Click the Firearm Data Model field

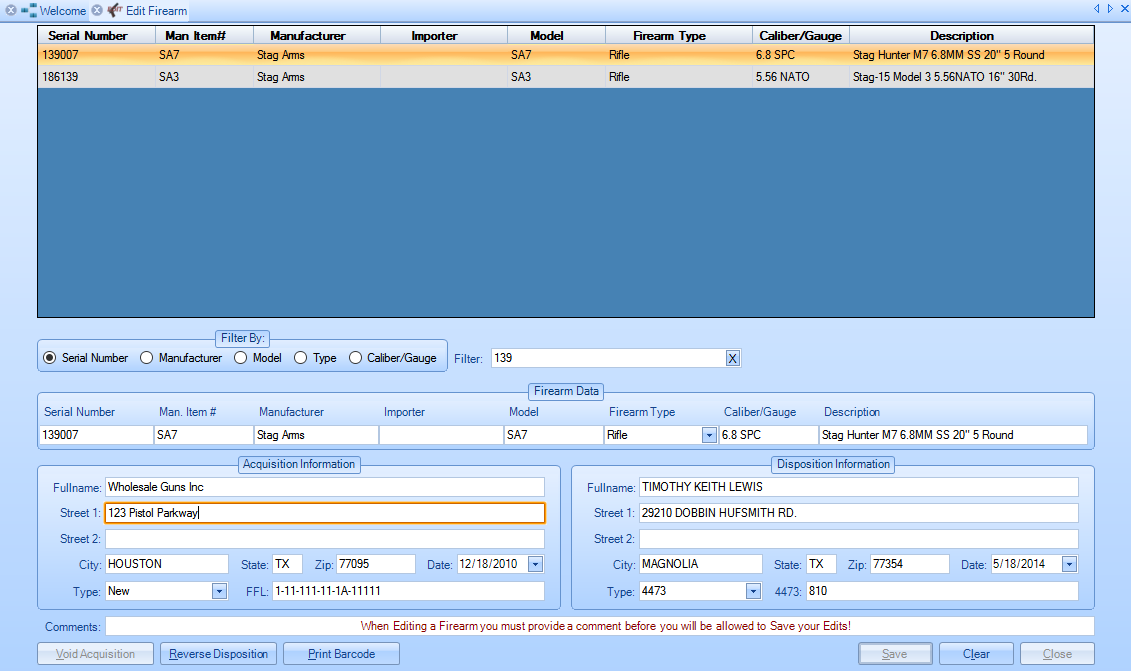pos(553,435)
